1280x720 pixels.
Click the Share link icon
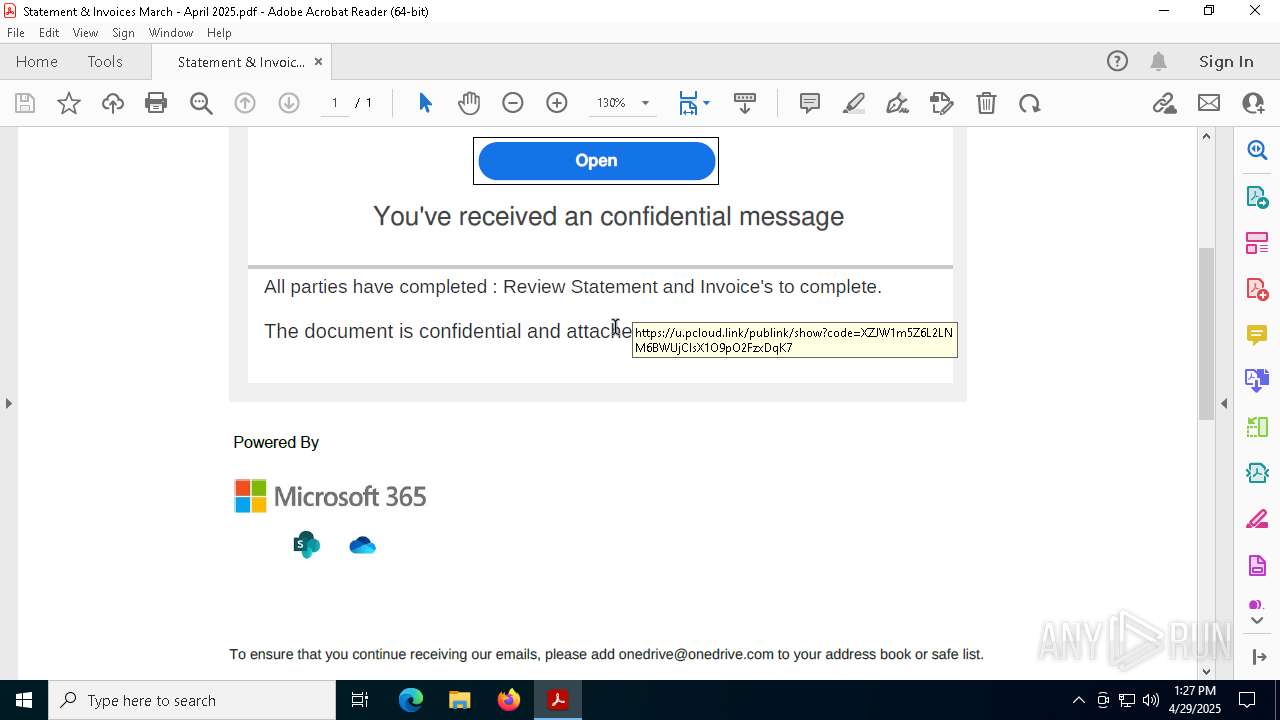tap(1164, 103)
